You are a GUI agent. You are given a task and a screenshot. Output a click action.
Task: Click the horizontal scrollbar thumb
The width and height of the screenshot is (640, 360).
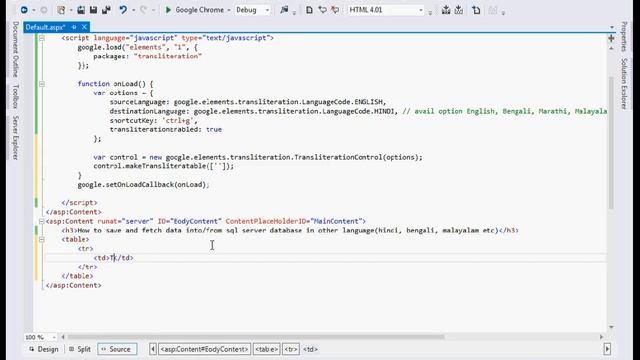tap(256, 337)
